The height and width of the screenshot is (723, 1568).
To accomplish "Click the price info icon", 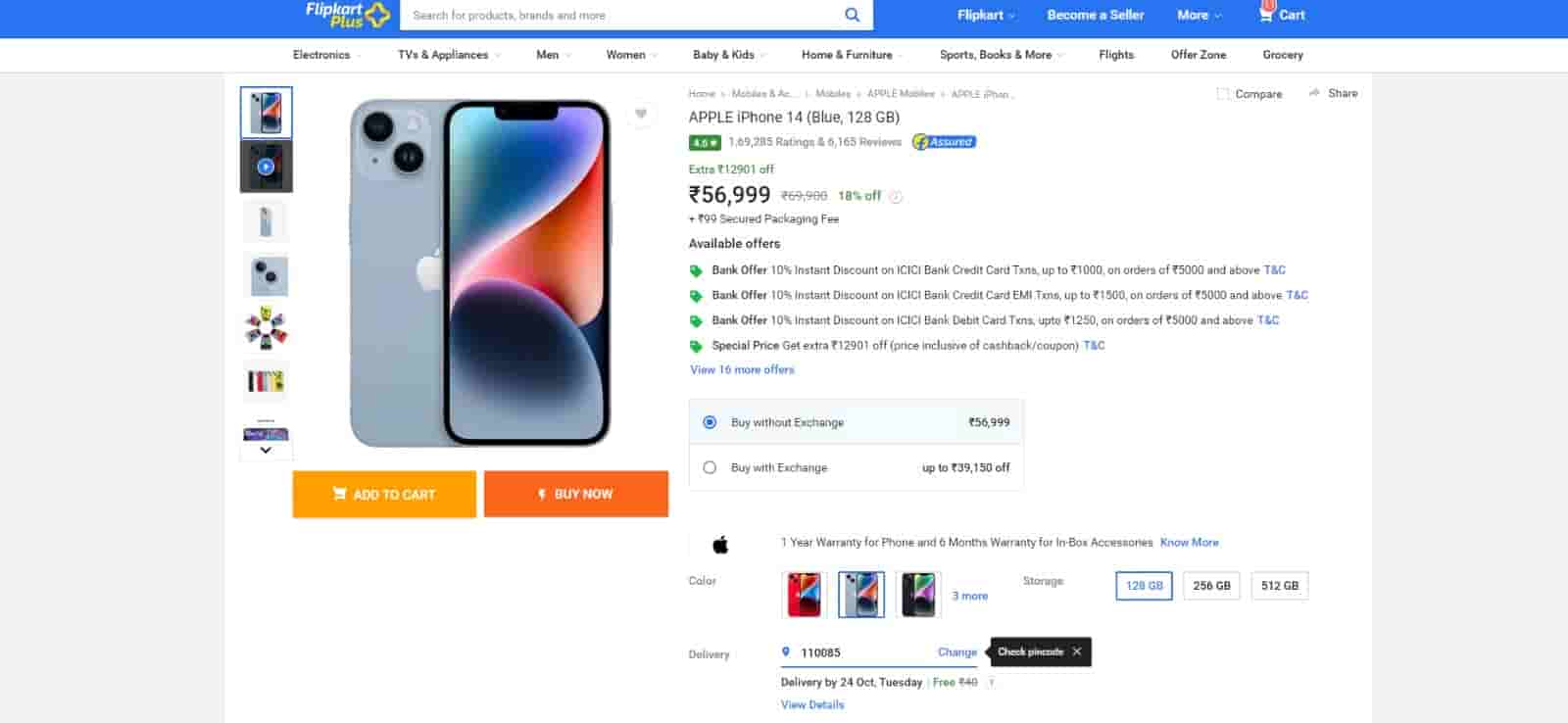I will coord(896,196).
